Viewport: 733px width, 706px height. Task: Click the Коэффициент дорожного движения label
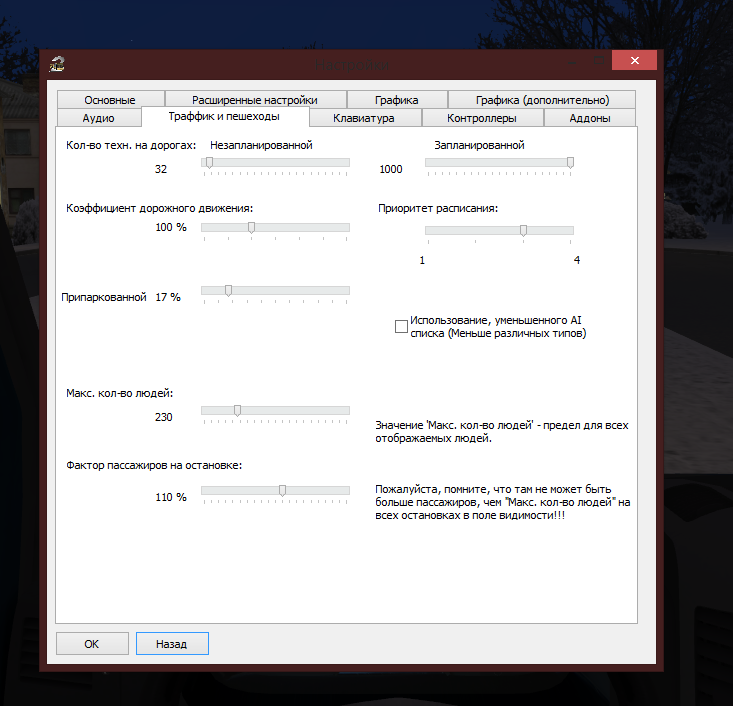[159, 209]
